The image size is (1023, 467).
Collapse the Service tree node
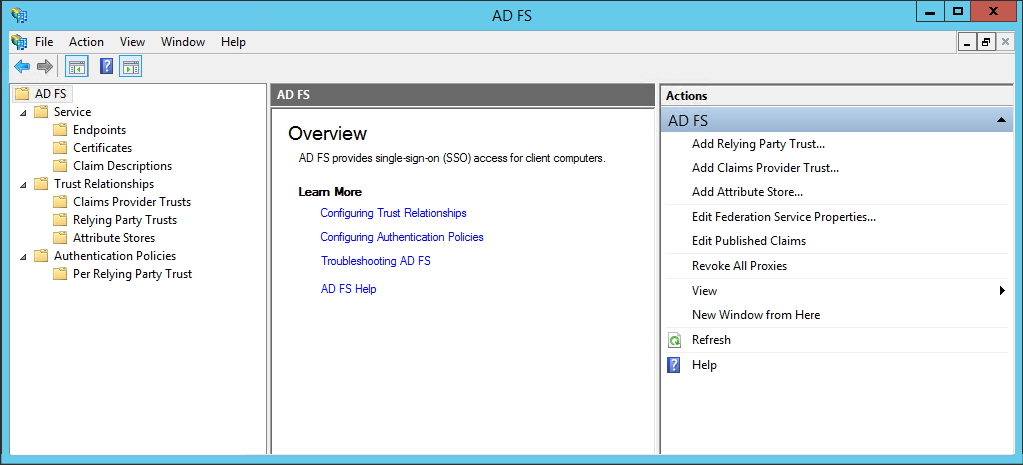point(23,112)
